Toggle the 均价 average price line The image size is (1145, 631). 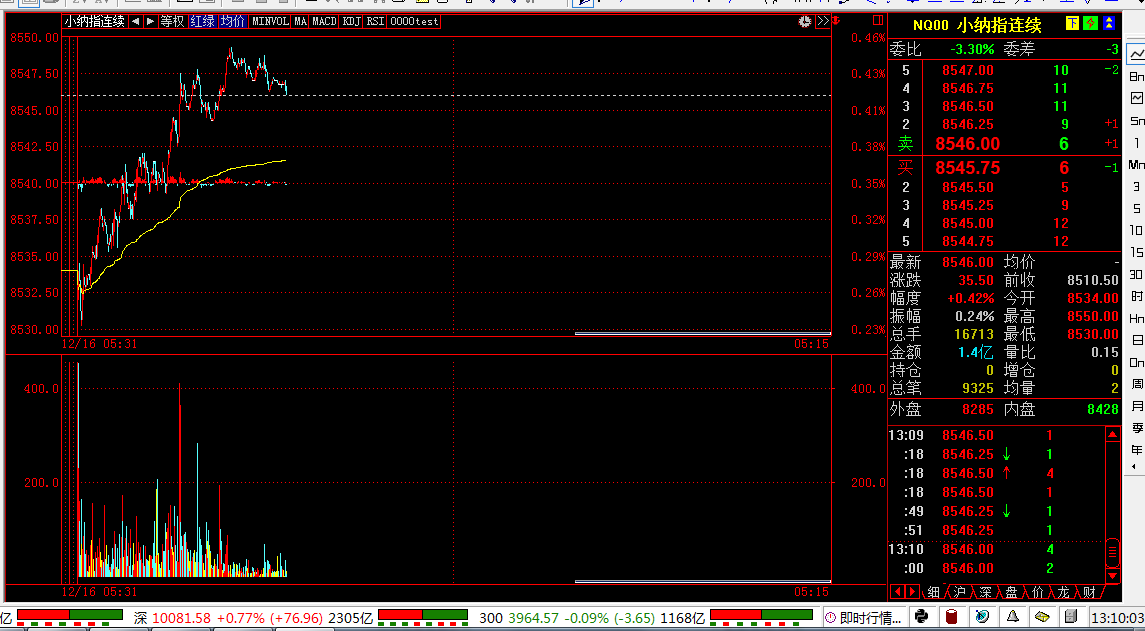pyautogui.click(x=233, y=22)
